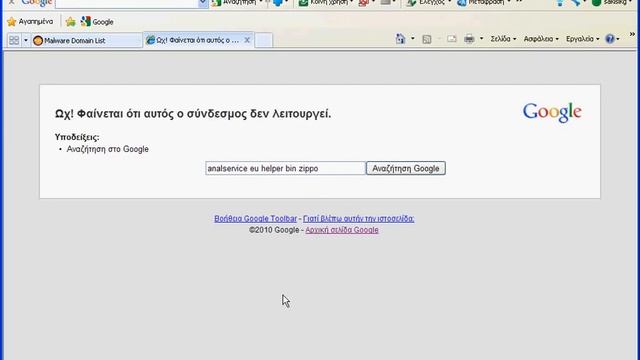Viewport: 640px width, 360px height.
Task: Open the Εργαλεία menu
Action: 582,39
